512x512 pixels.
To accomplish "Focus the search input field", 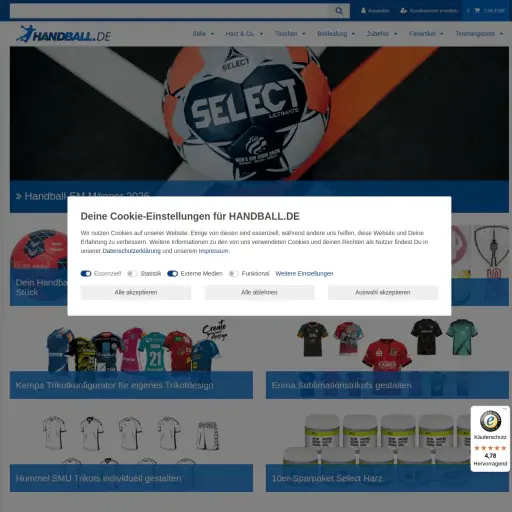I will 172,11.
